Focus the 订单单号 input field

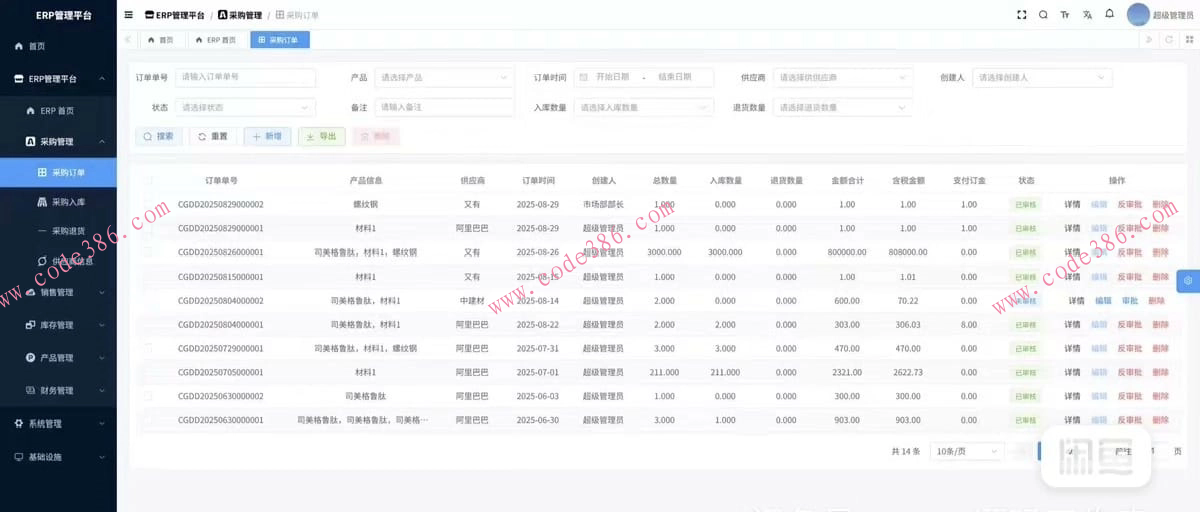point(245,77)
